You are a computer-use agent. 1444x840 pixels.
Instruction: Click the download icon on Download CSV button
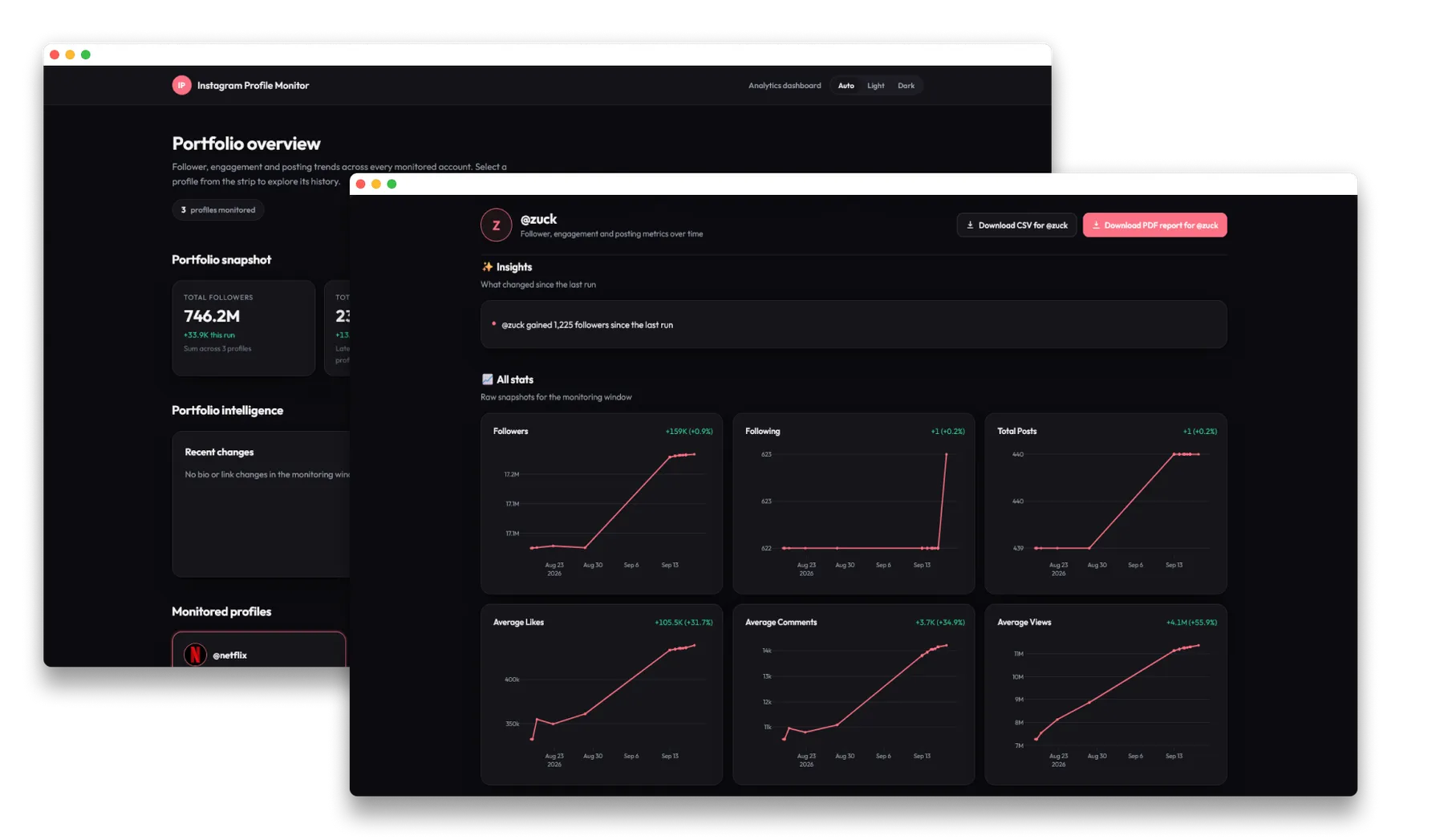pyautogui.click(x=970, y=225)
